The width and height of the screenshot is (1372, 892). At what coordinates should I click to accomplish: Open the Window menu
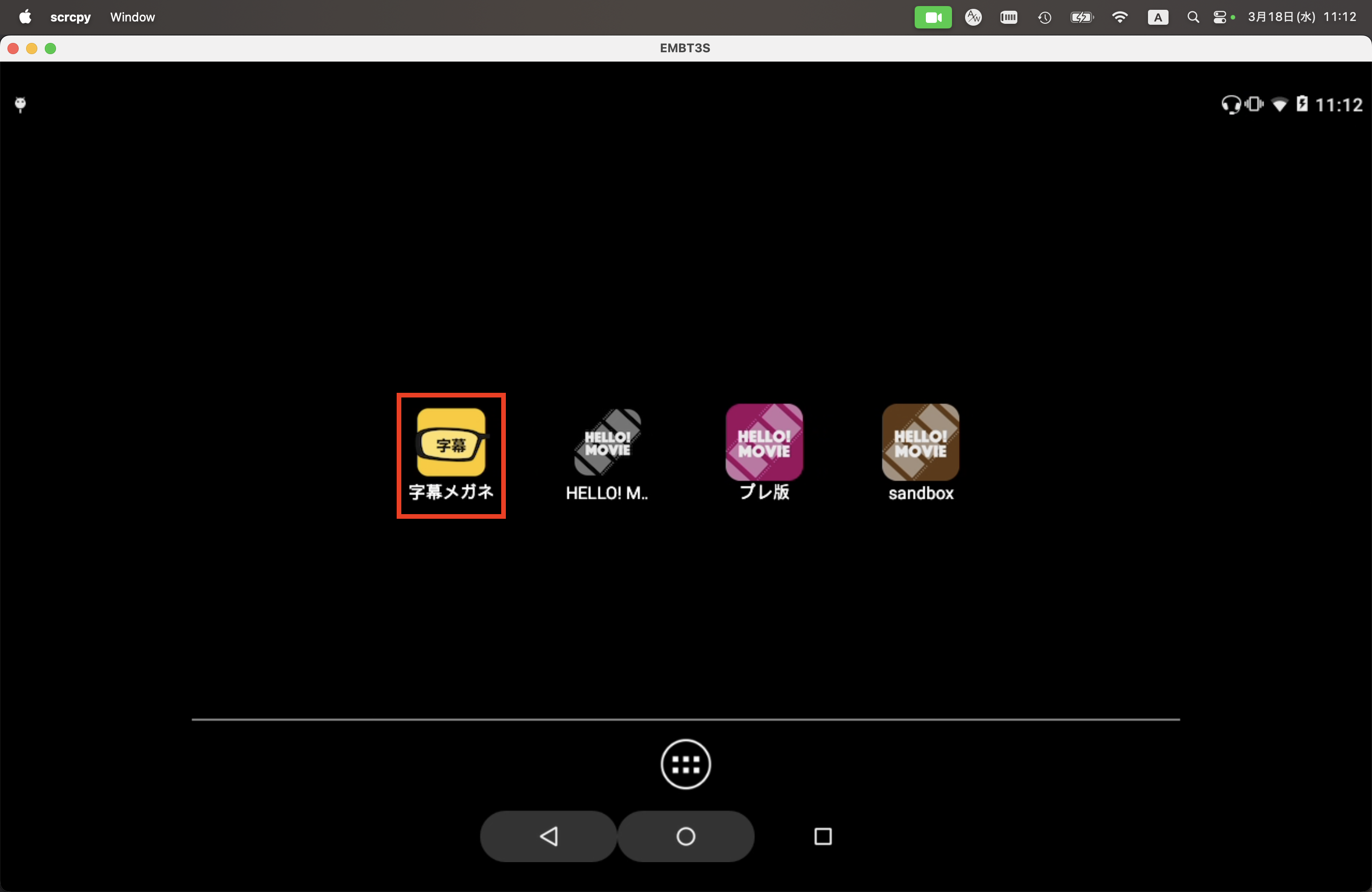click(133, 17)
